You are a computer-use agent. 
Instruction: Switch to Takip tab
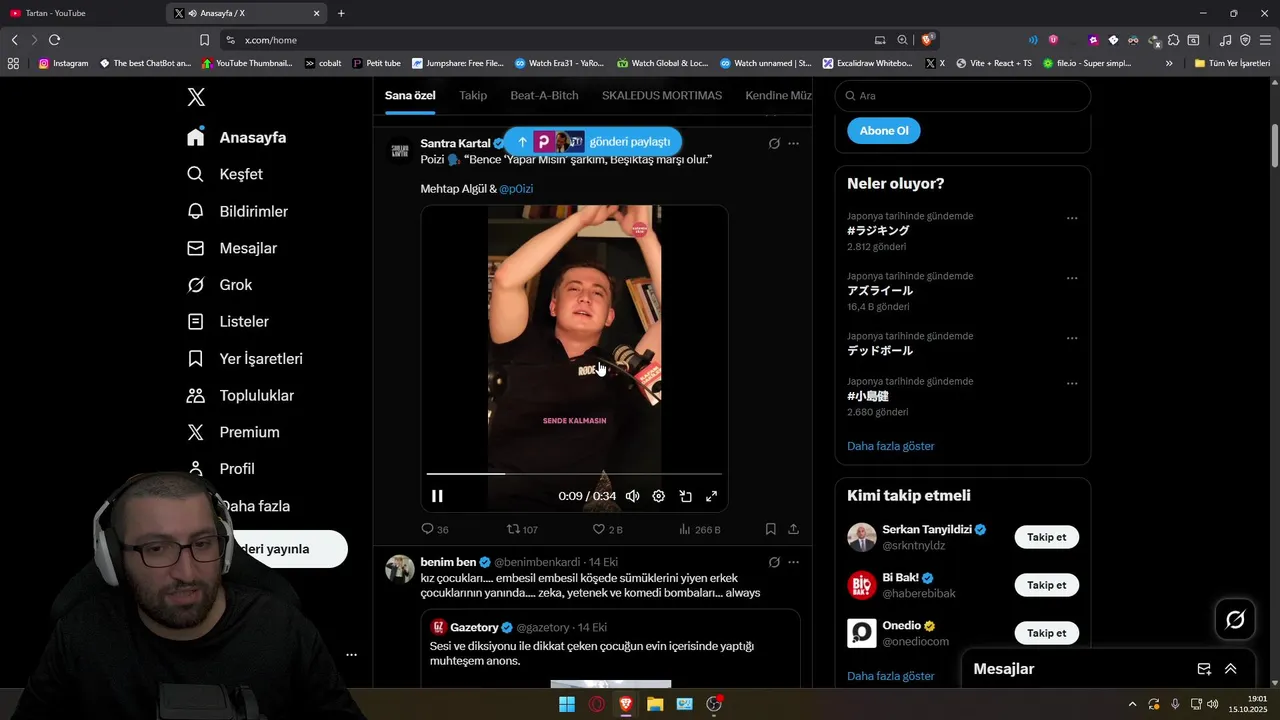click(x=473, y=95)
